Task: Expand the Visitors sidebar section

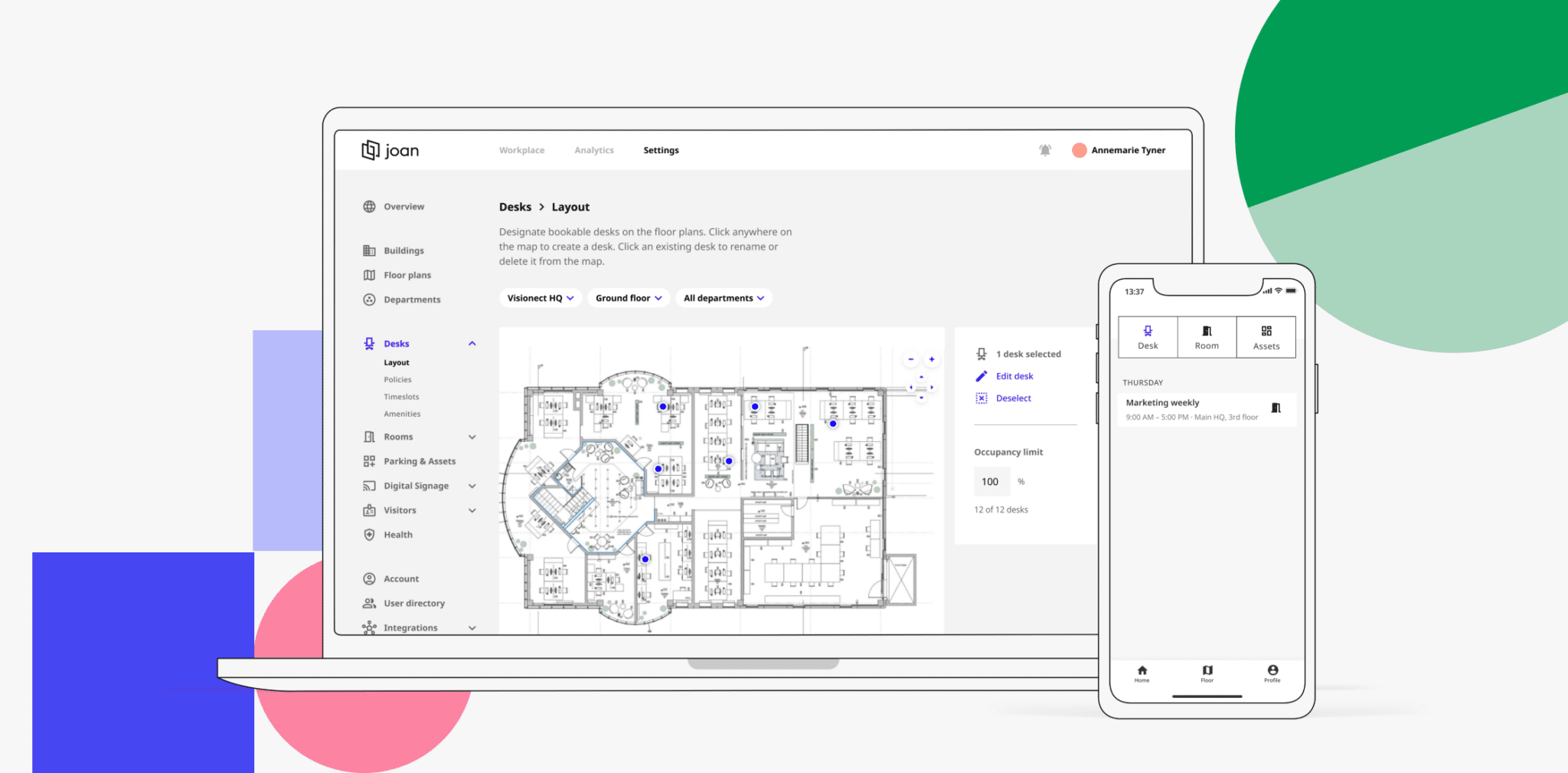Action: [472, 511]
